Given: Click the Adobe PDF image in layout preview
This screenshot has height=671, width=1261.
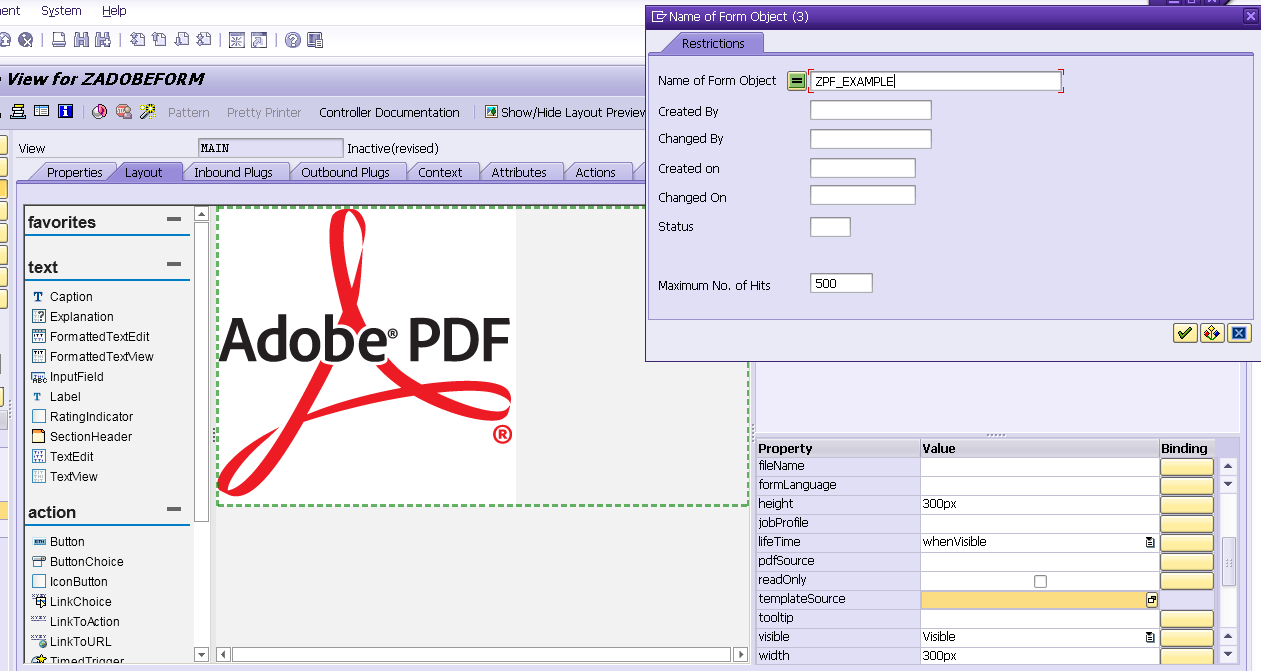Looking at the screenshot, I should [x=366, y=354].
